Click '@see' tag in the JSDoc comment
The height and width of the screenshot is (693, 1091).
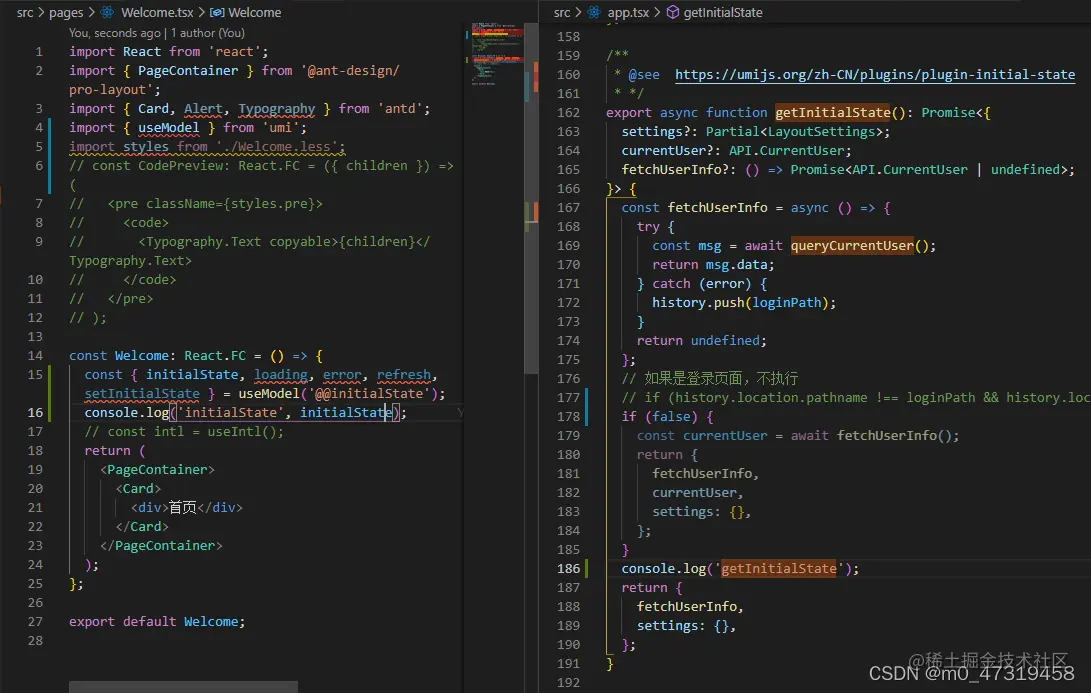pos(644,74)
